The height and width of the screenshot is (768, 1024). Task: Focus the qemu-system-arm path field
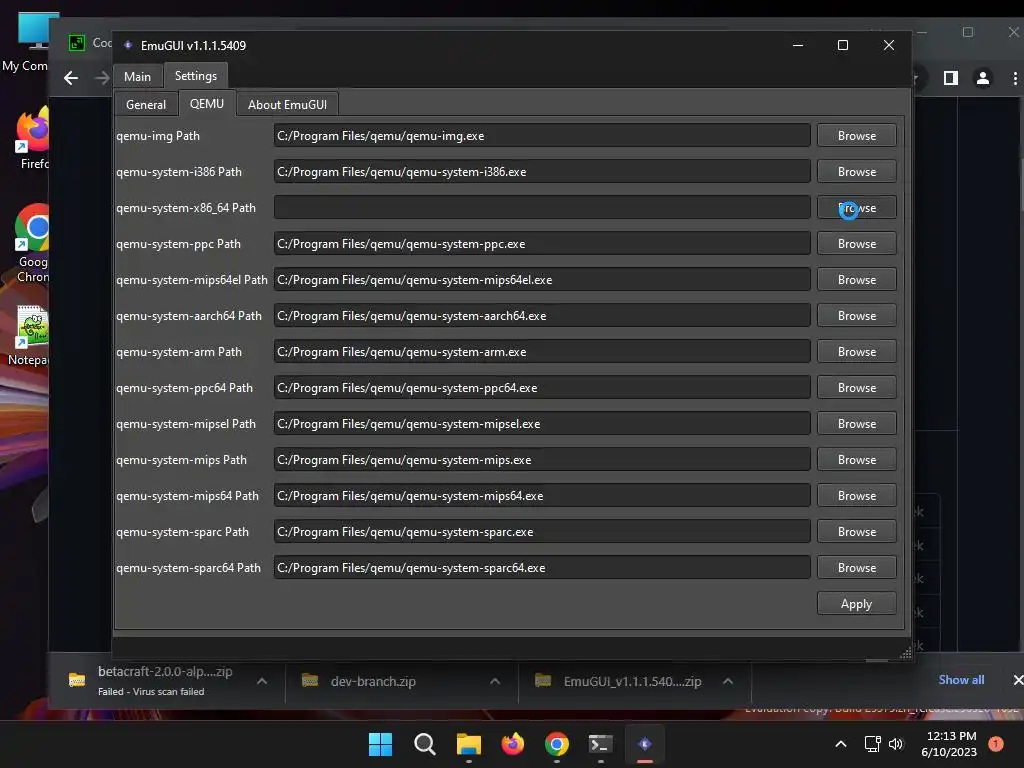tap(542, 351)
